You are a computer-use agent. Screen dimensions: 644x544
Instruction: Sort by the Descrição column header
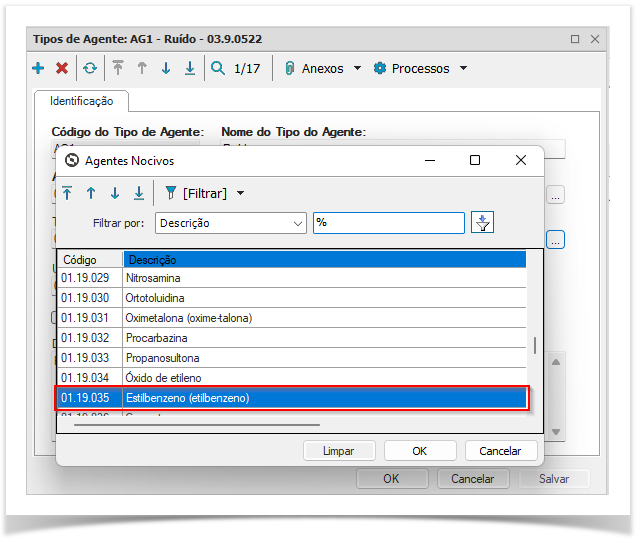tap(324, 260)
